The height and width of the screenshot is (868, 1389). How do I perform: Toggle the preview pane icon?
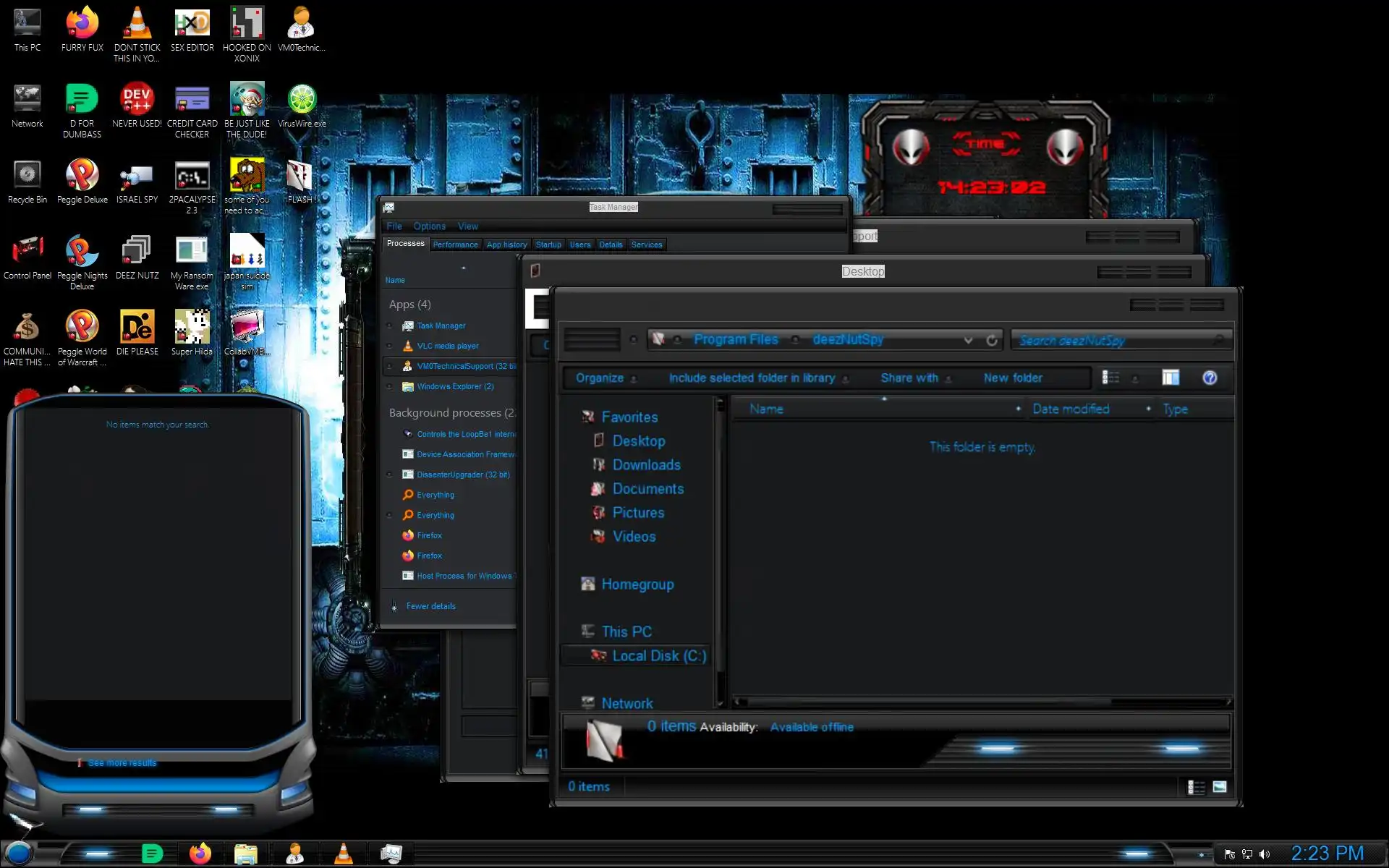1171,378
